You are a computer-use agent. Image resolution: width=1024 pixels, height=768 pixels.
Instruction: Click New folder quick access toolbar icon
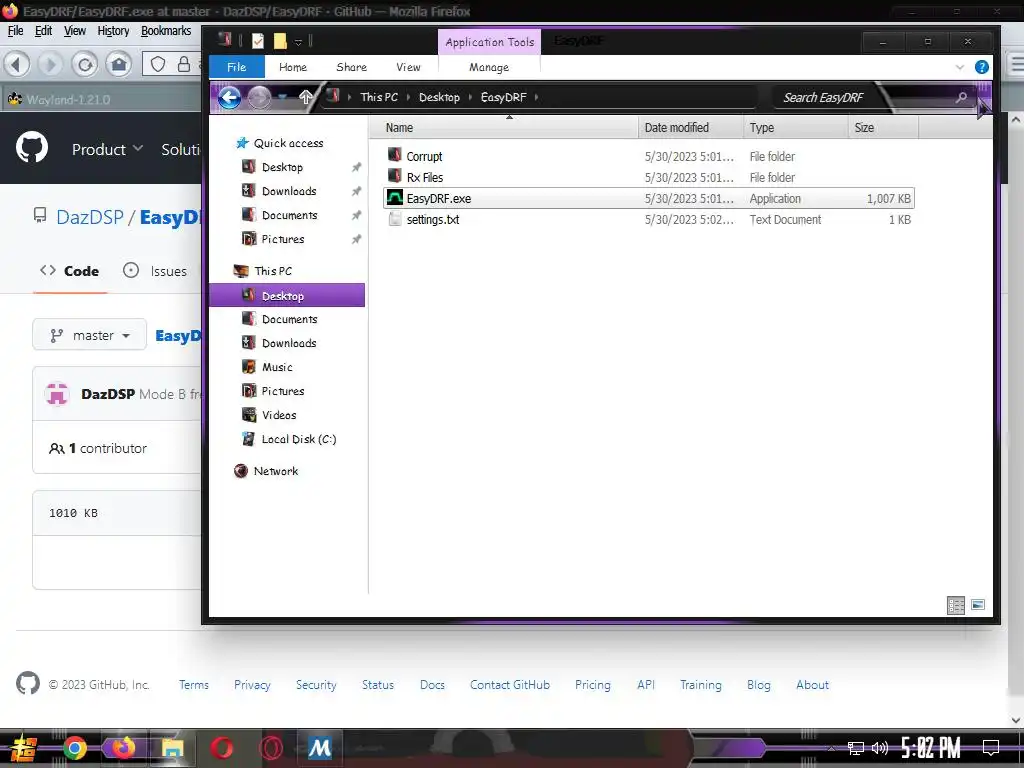[x=280, y=41]
